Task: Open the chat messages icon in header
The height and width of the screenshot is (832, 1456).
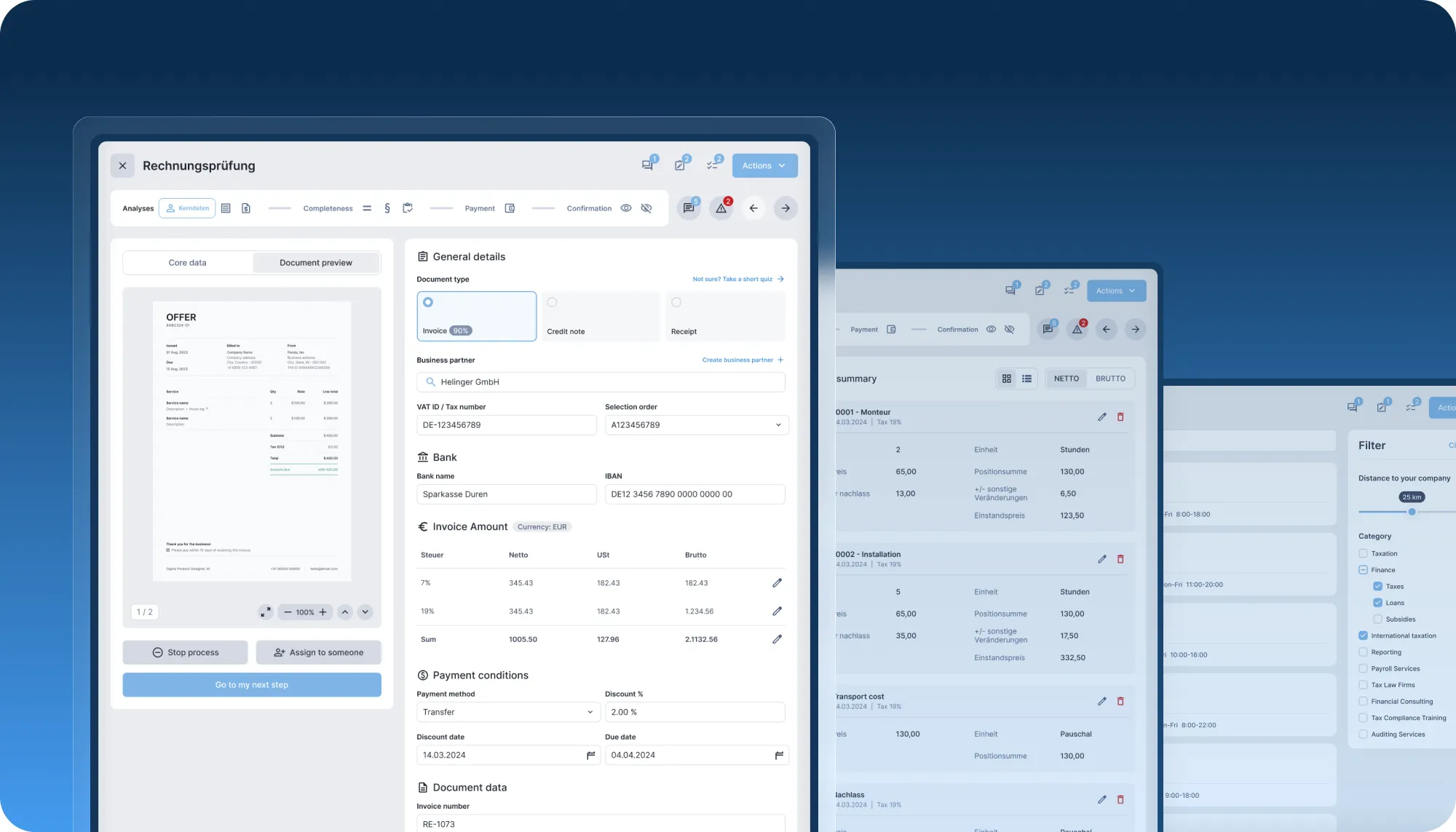Action: 647,165
